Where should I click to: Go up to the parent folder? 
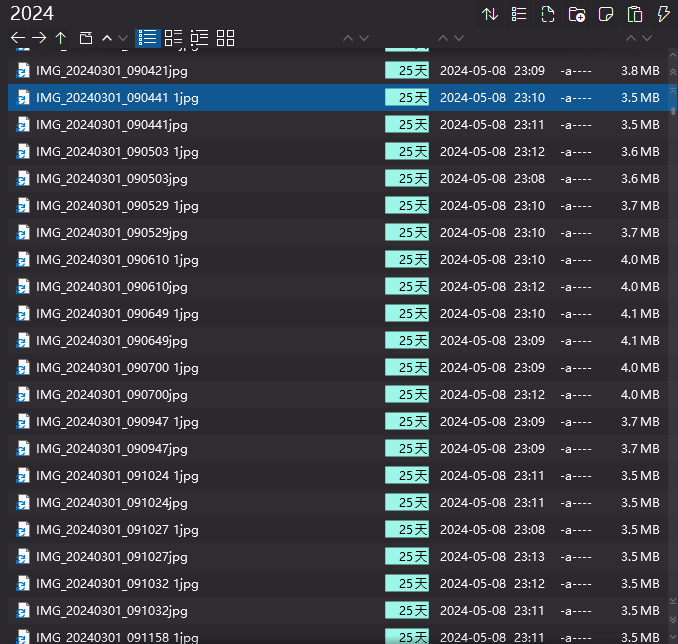61,38
